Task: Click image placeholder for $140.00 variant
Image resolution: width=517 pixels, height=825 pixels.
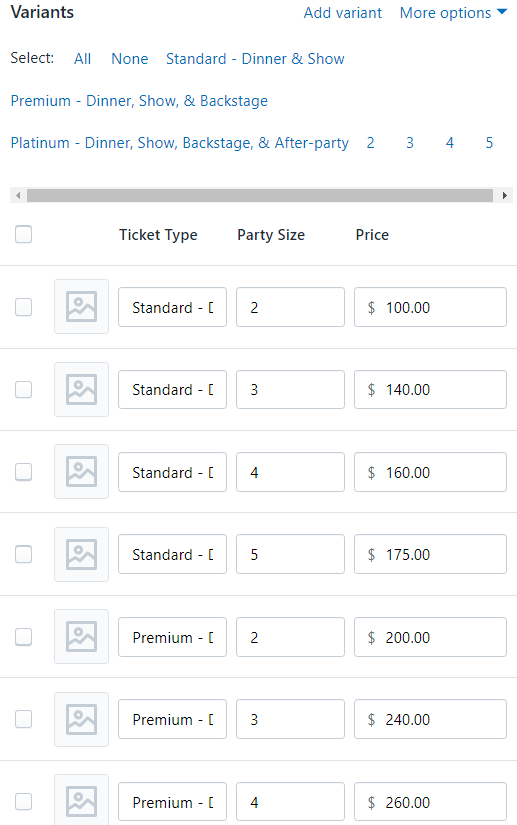Action: pyautogui.click(x=82, y=389)
